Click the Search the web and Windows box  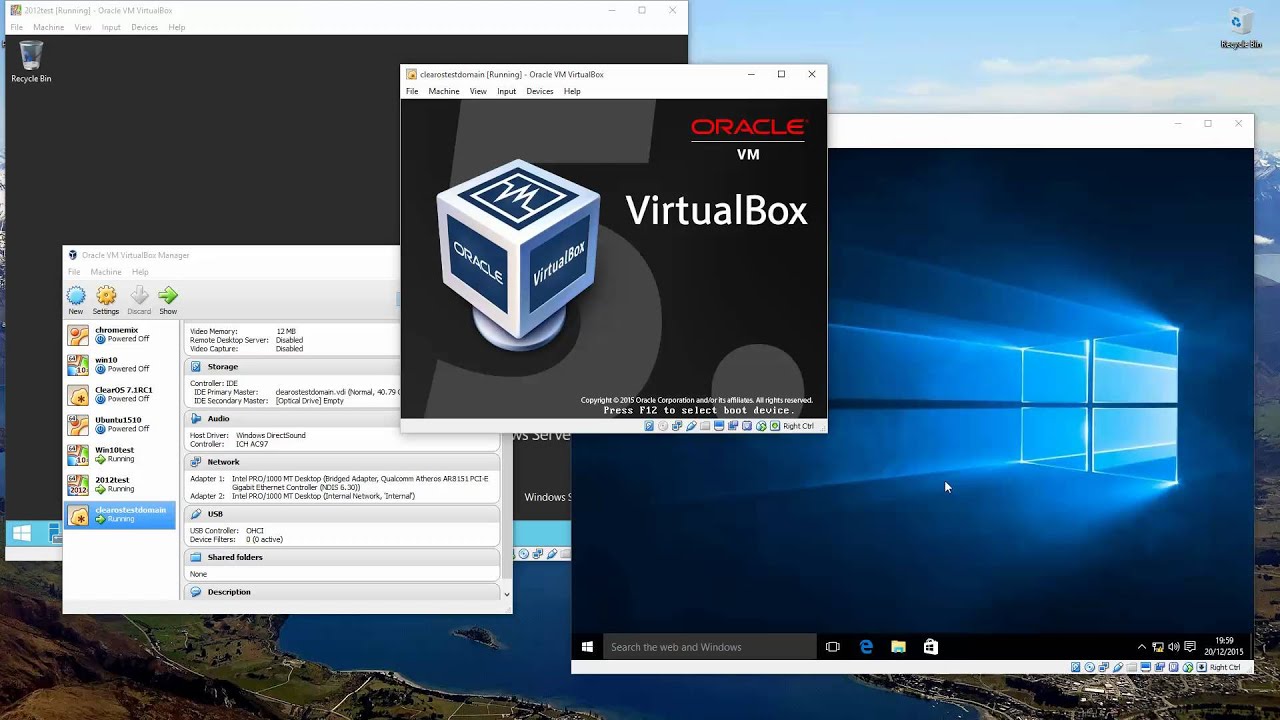[709, 647]
